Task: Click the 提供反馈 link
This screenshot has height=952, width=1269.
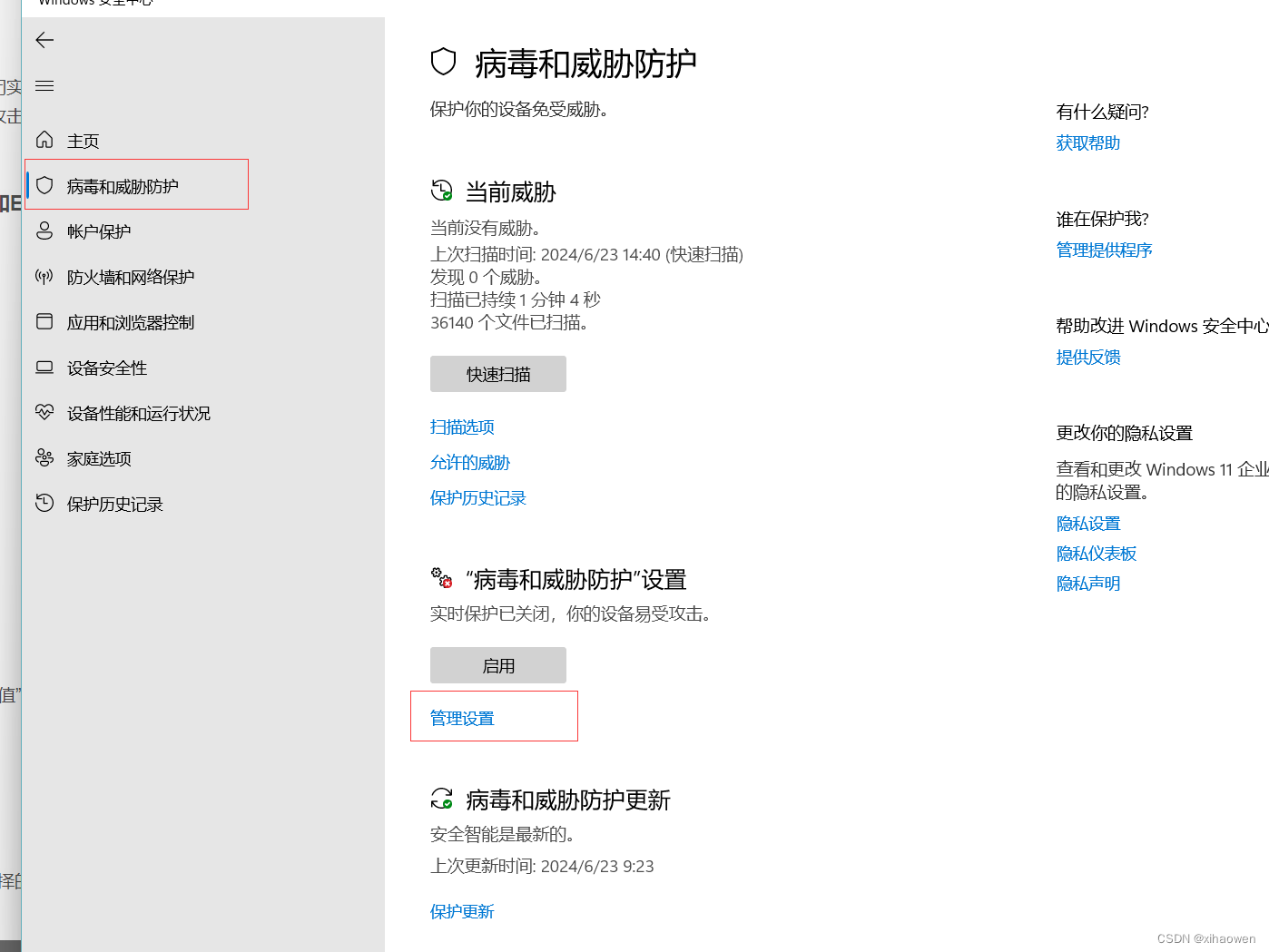Action: tap(1088, 357)
